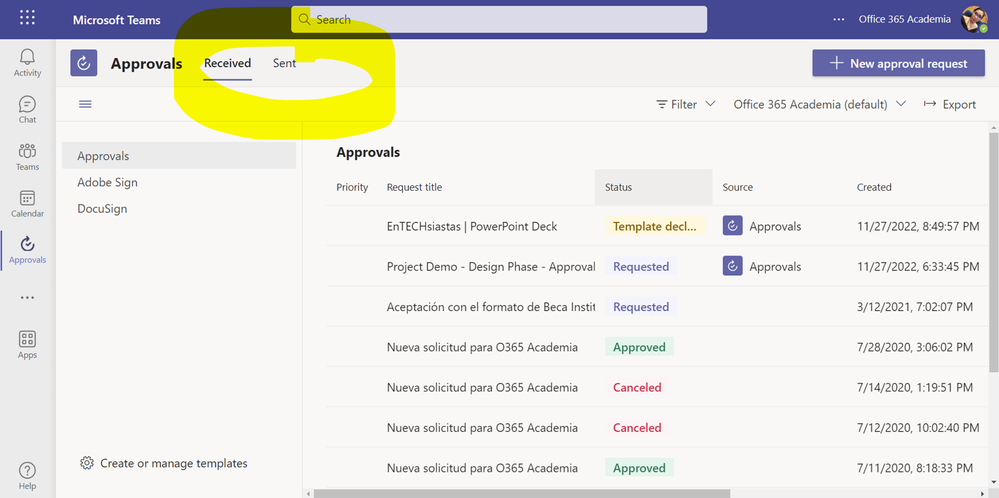999x498 pixels.
Task: Click Approved status of 7/28/2020 row
Action: (639, 347)
